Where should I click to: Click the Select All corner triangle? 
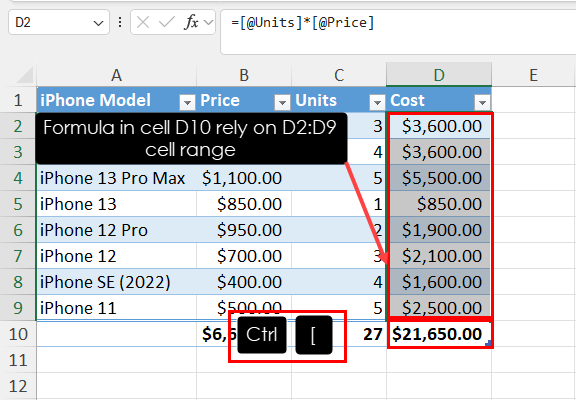point(25,75)
